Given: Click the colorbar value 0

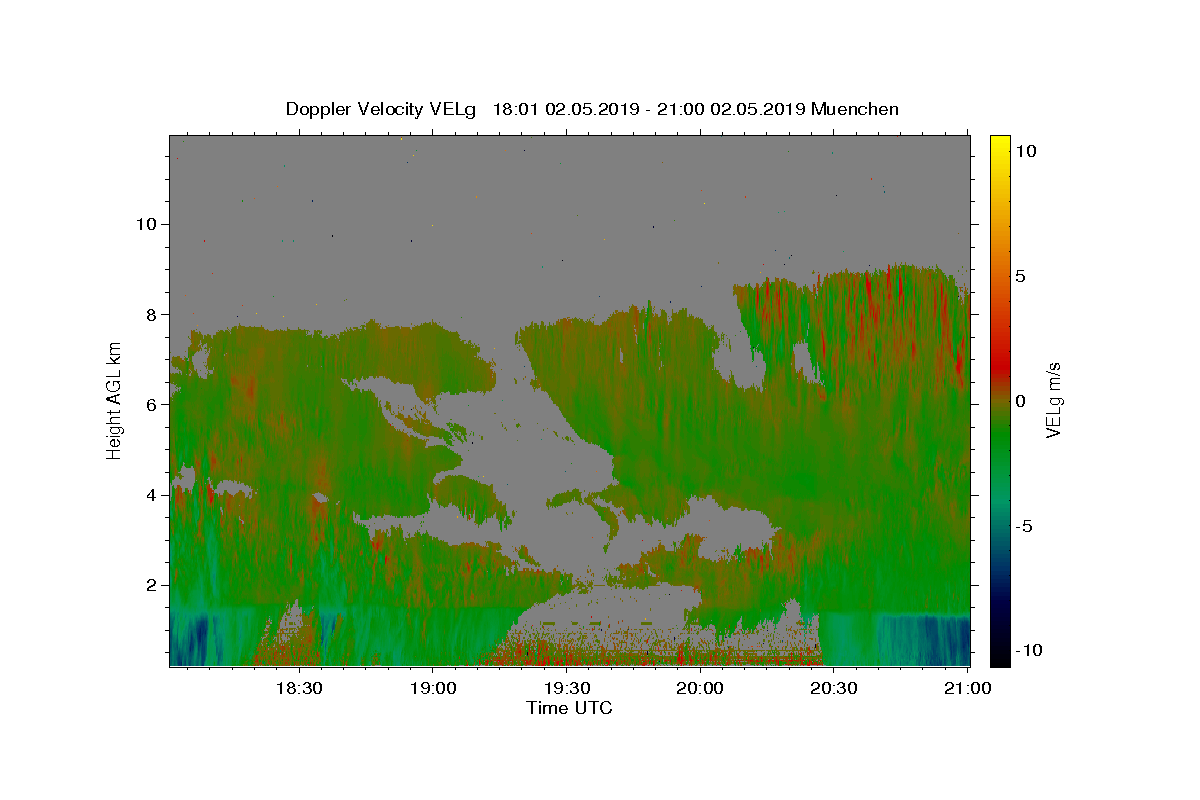Looking at the screenshot, I should (x=1022, y=401).
